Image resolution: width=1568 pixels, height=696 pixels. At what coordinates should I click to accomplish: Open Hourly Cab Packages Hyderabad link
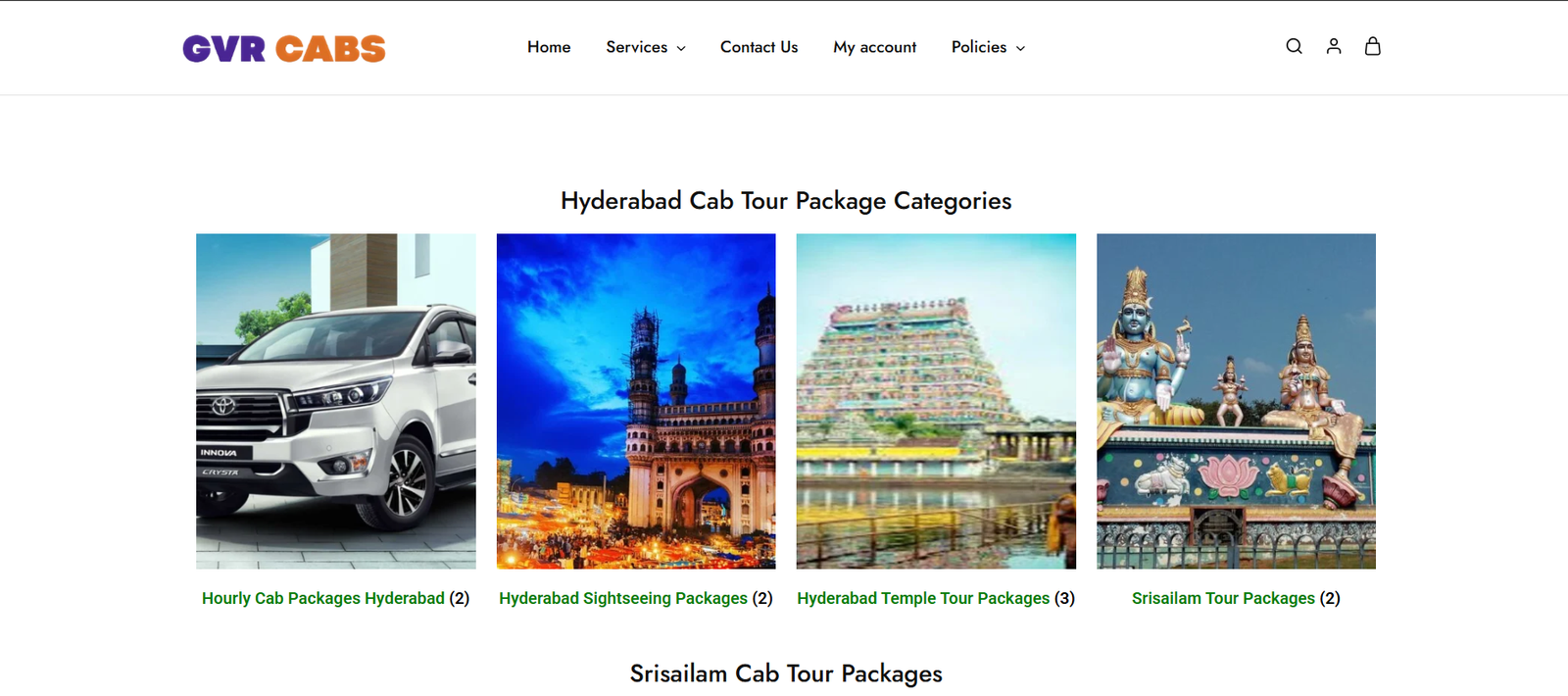[323, 598]
